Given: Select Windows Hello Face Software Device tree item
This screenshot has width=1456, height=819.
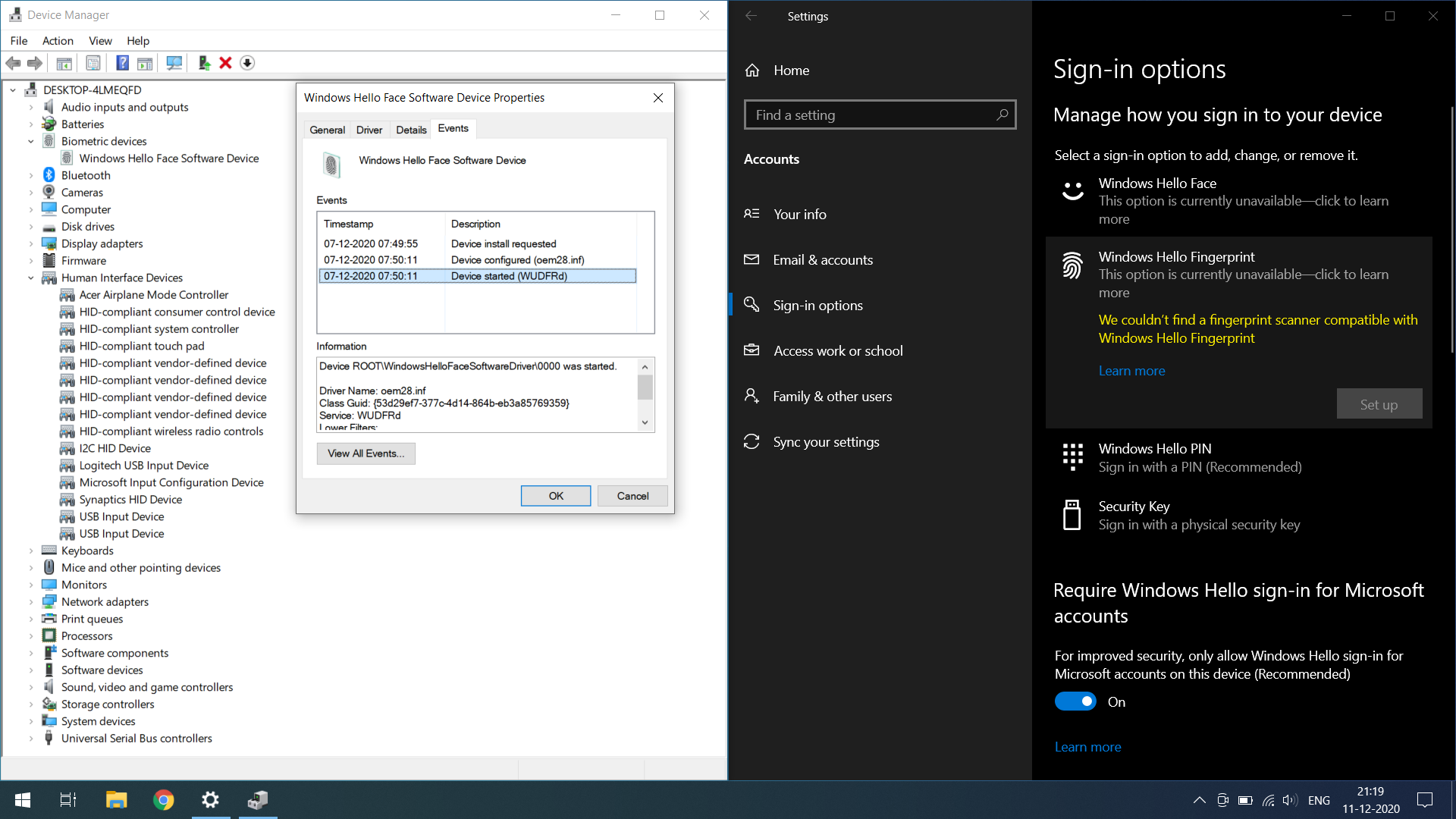Looking at the screenshot, I should (168, 158).
